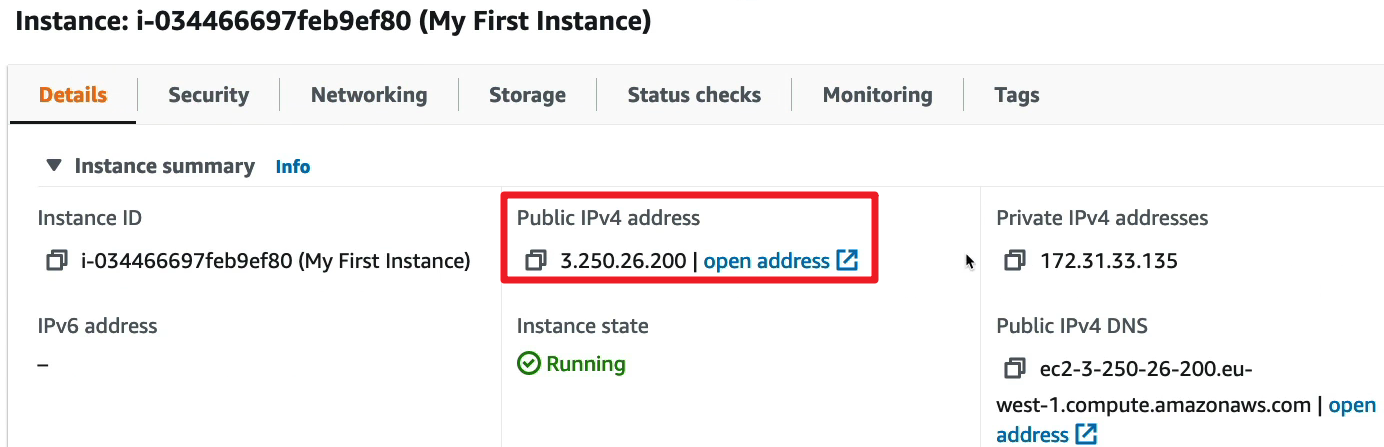
Task: Copy the Instance ID with copy icon
Action: tap(56, 261)
